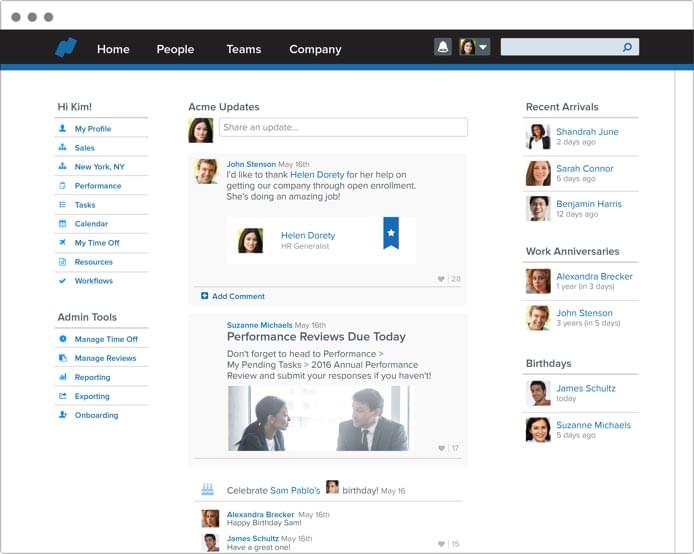Like the birthday post with heart
The height and width of the screenshot is (554, 694).
tap(441, 544)
